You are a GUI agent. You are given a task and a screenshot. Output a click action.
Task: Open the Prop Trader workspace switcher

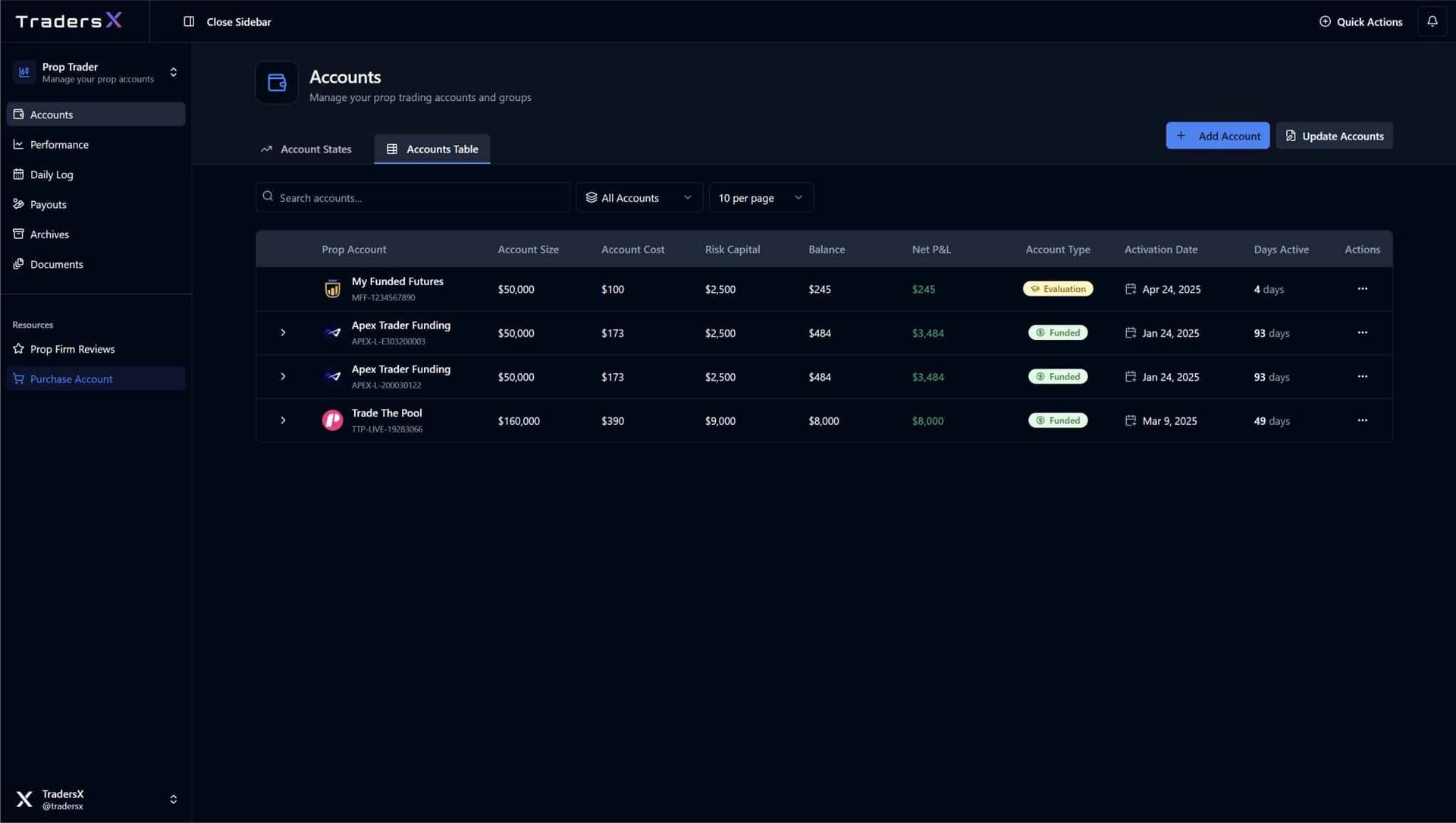tap(173, 72)
